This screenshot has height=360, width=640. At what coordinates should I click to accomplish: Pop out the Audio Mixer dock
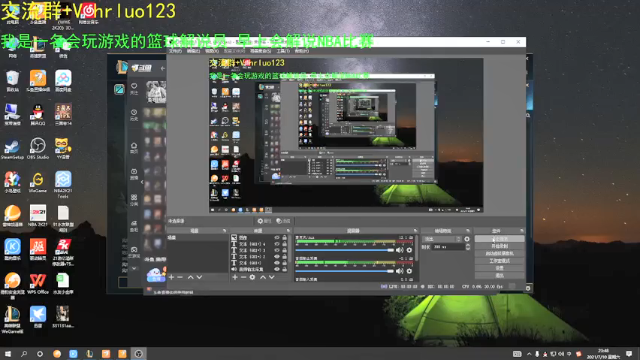click(415, 231)
